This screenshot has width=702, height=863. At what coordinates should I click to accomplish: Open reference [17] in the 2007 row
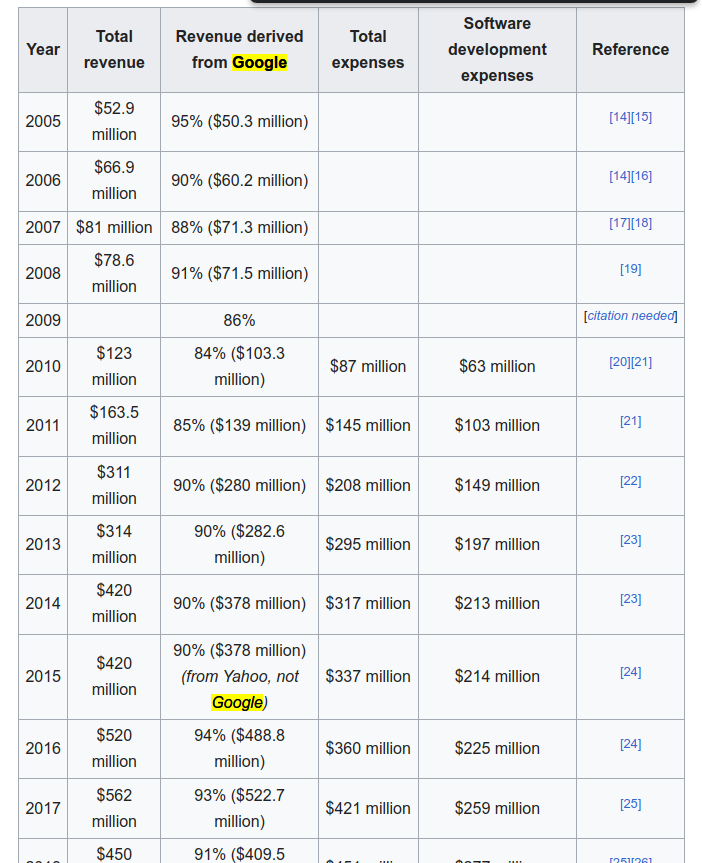(x=620, y=223)
